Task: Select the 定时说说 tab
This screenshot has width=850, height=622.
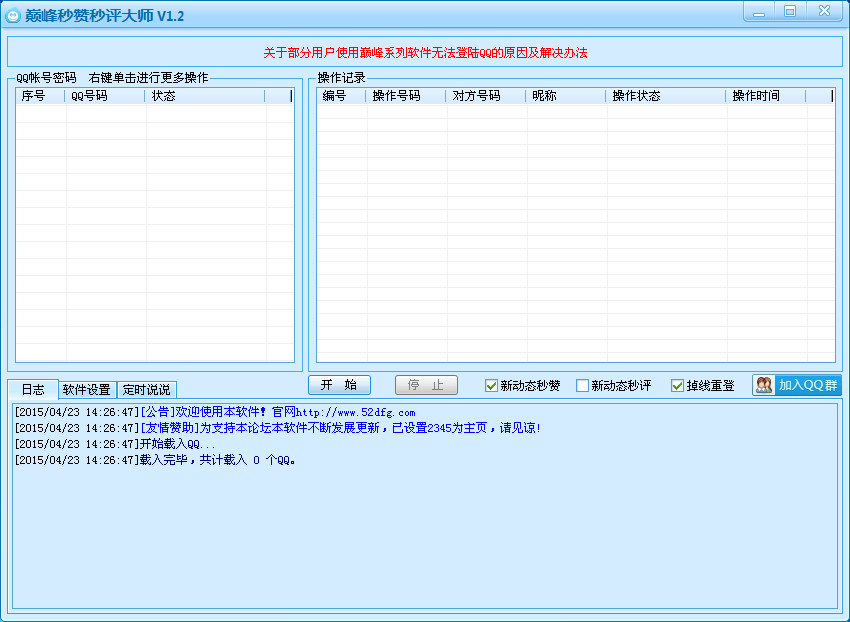Action: point(146,390)
